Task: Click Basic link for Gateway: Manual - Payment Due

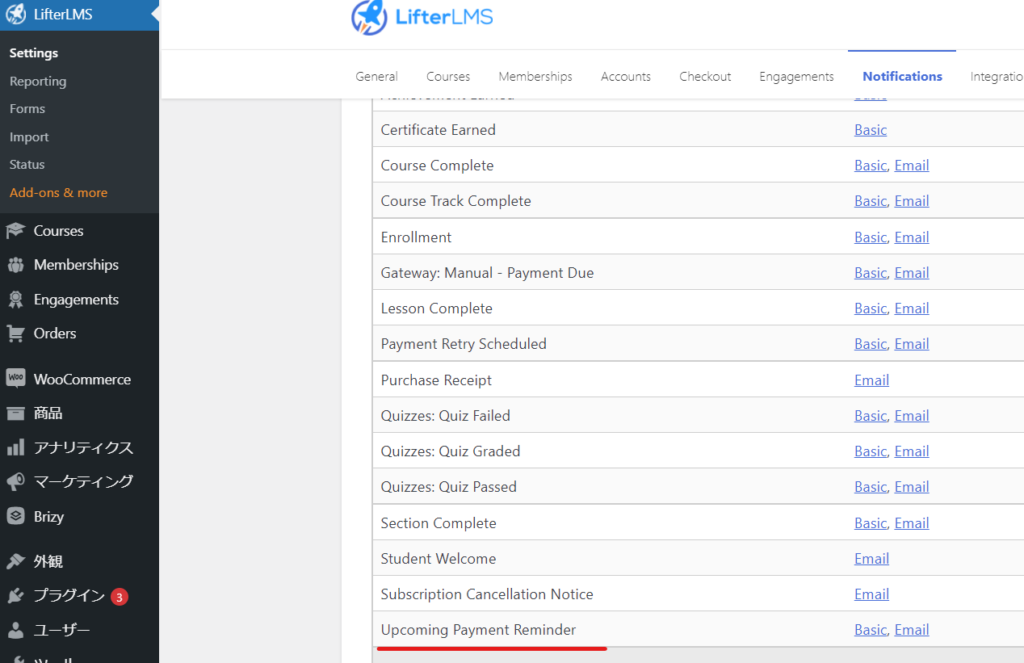Action: [871, 273]
